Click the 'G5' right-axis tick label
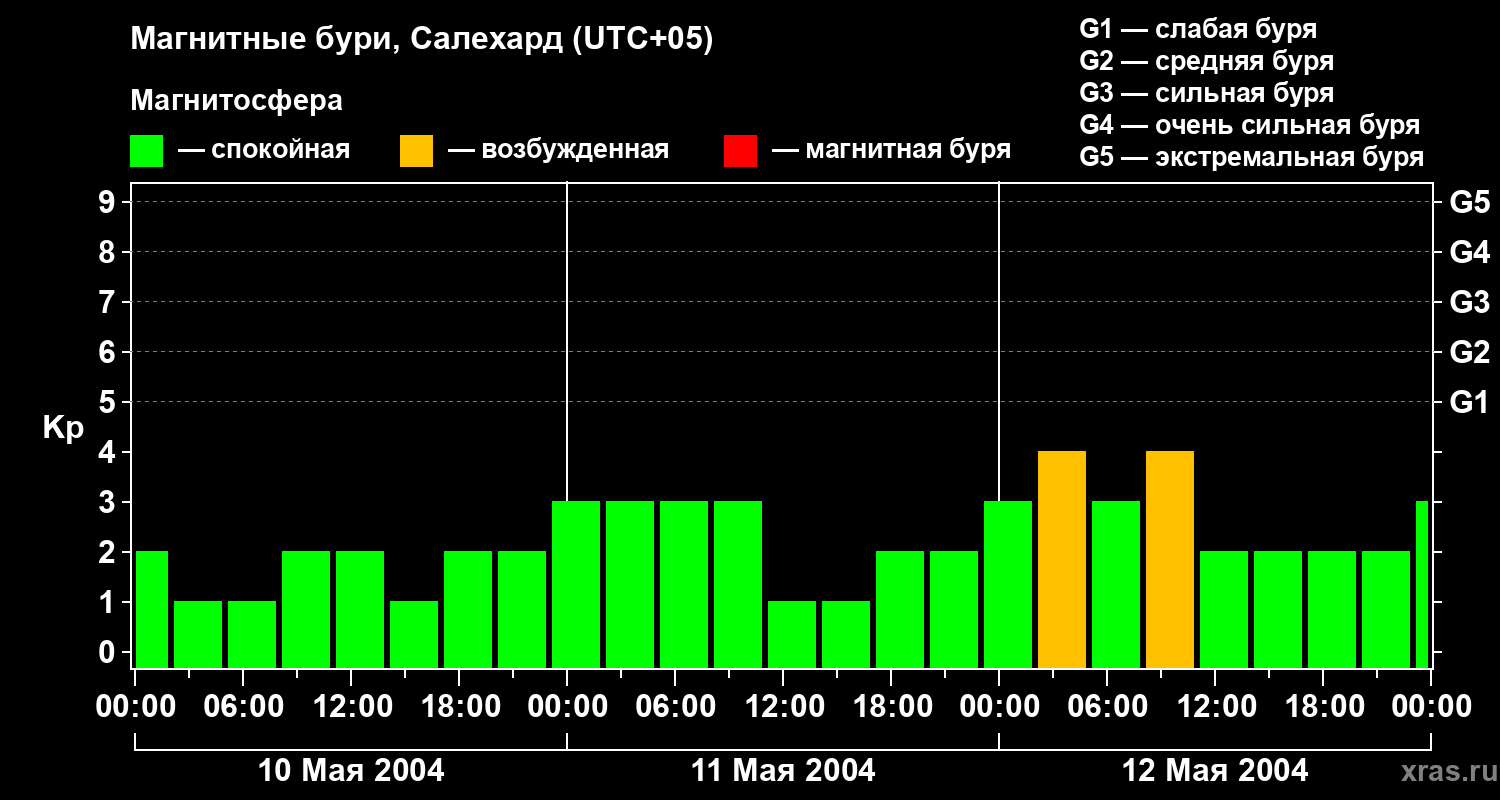 point(1469,202)
